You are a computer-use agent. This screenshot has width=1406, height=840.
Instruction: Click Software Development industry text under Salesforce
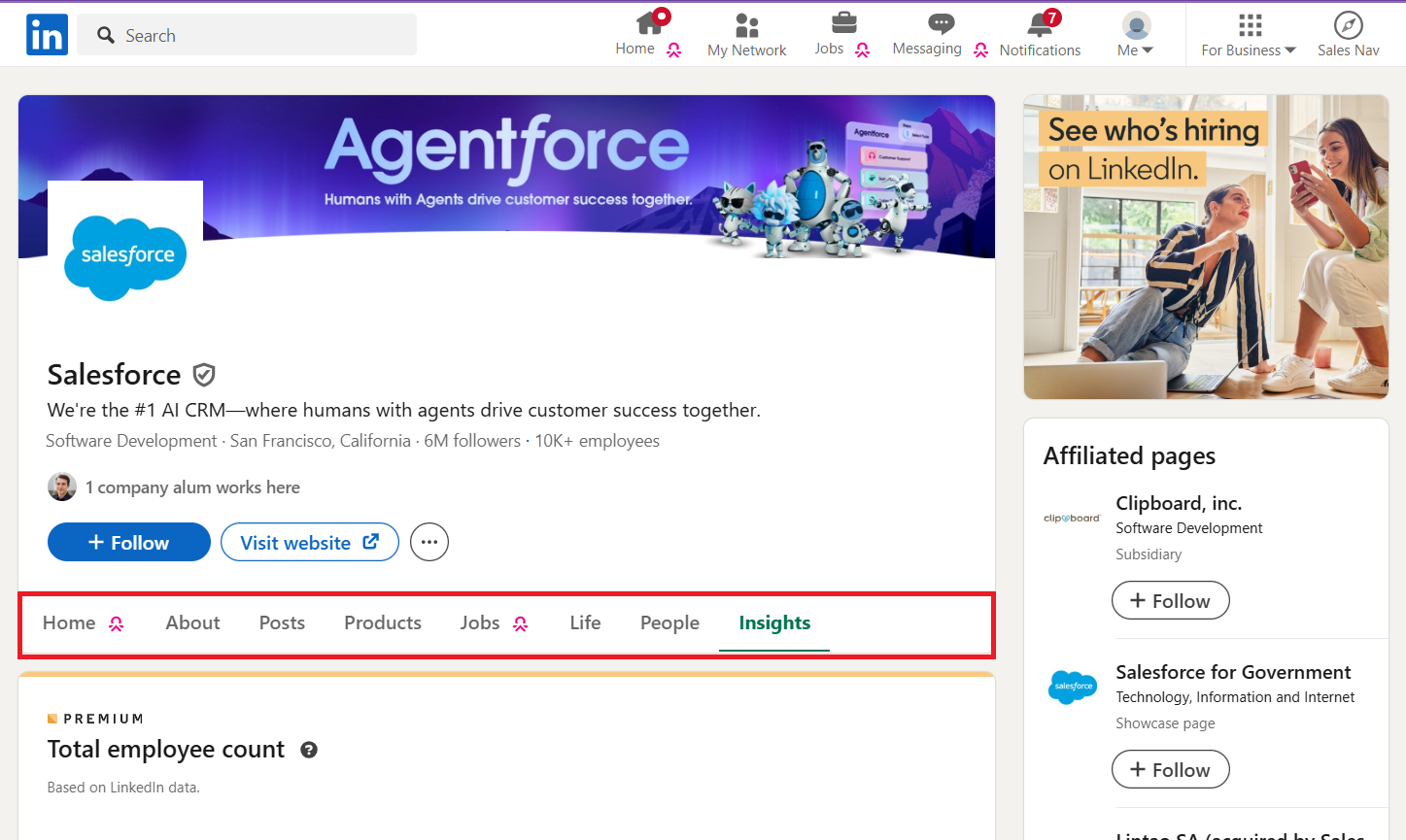(x=131, y=441)
